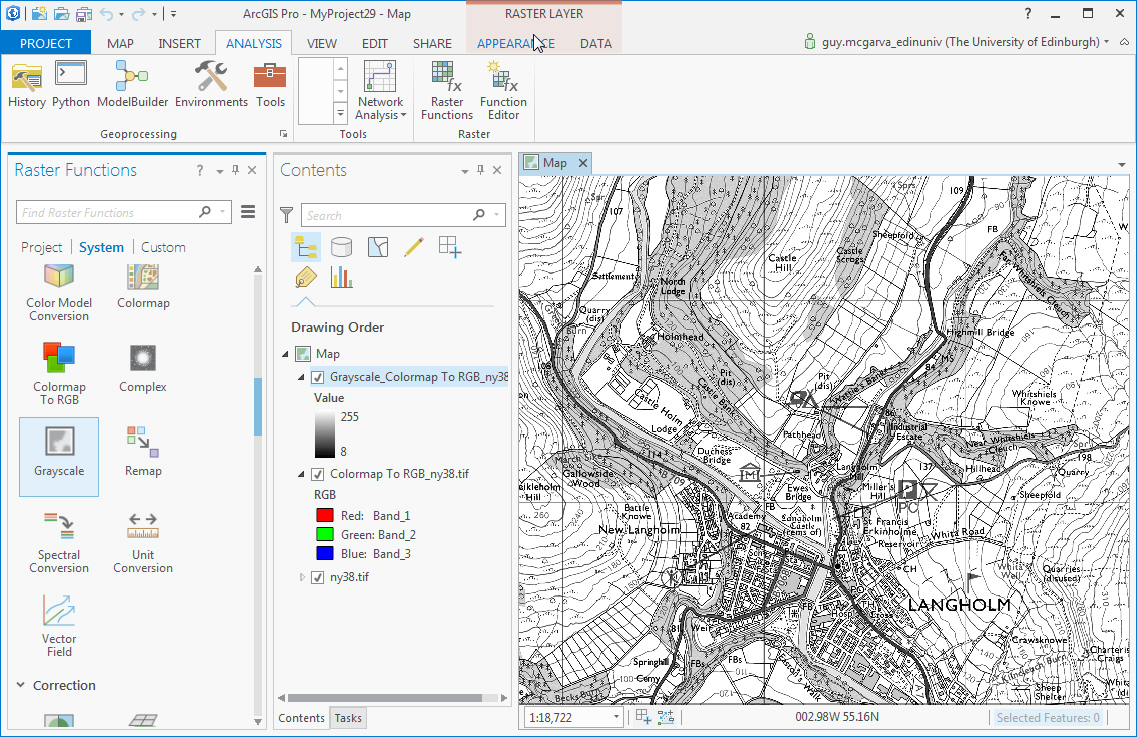The width and height of the screenshot is (1137, 737).
Task: Open the Raster Functions pane button
Action: (447, 90)
